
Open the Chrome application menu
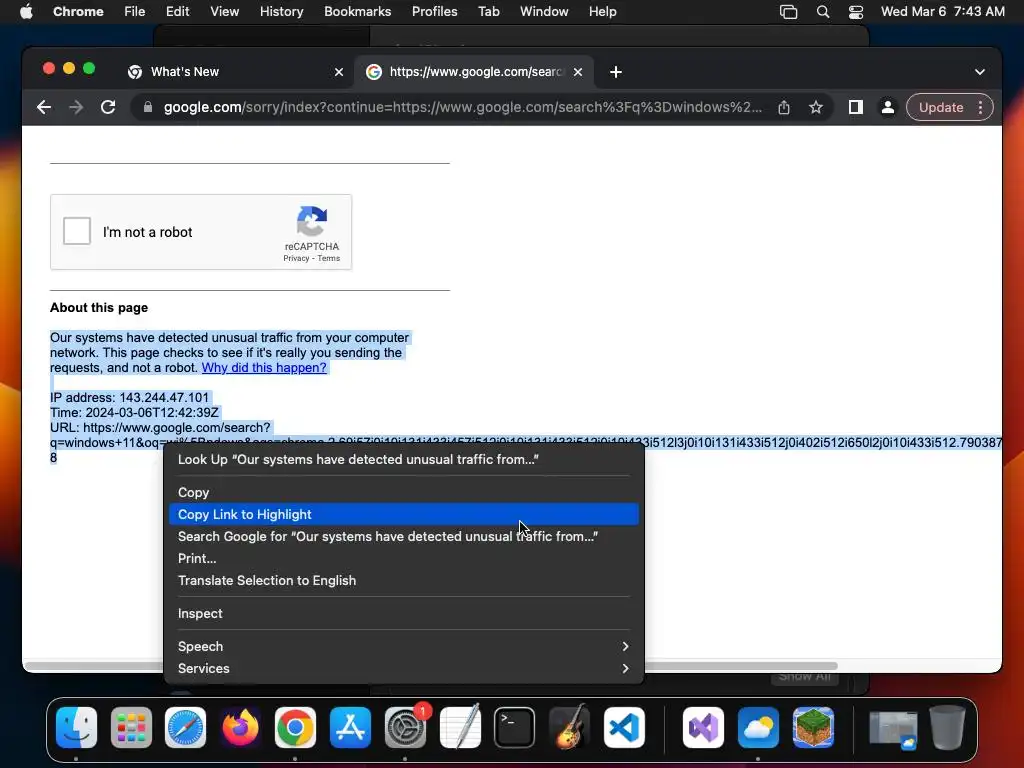point(78,11)
